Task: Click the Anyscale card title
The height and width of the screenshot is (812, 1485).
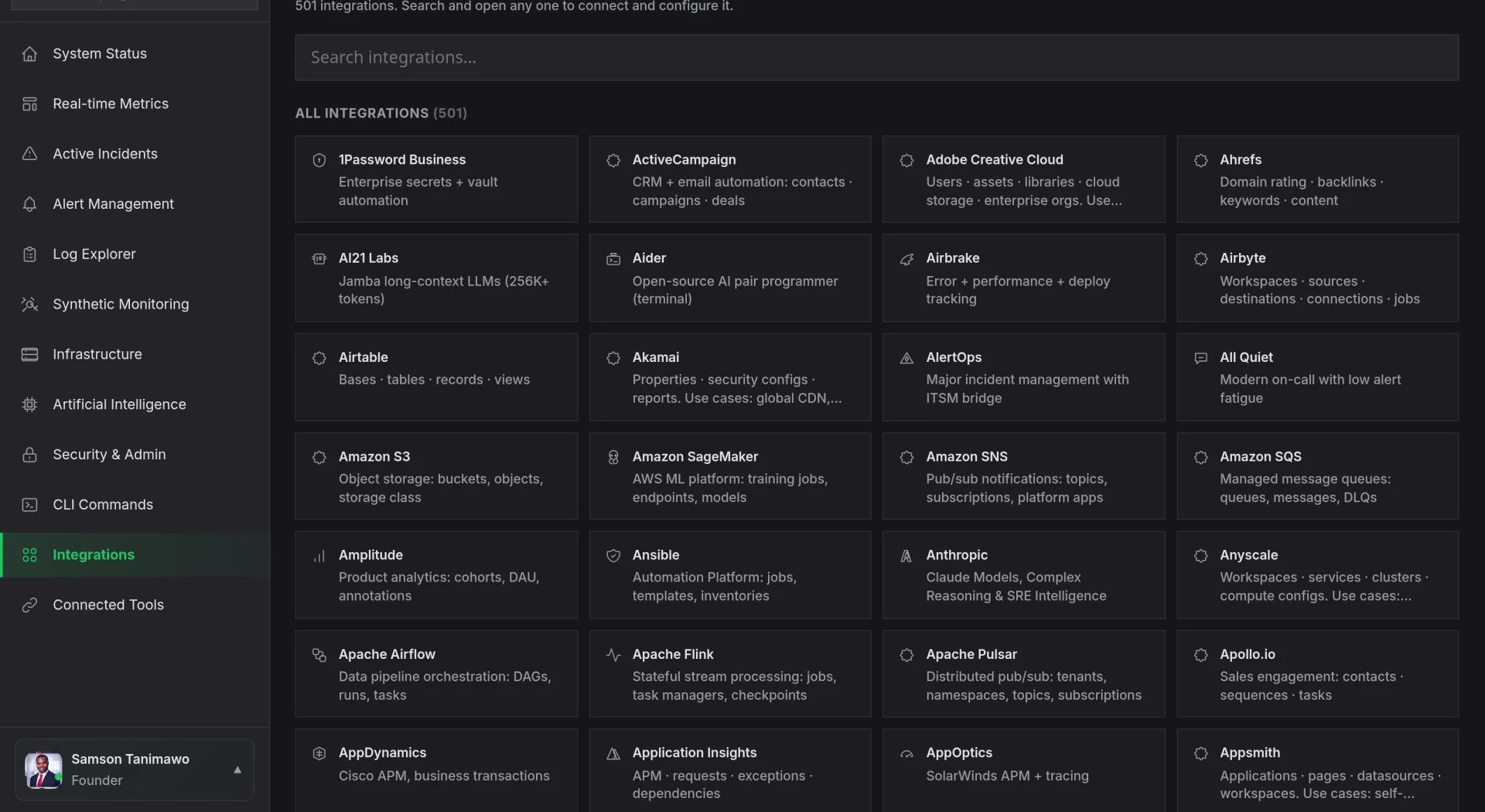Action: tap(1248, 555)
